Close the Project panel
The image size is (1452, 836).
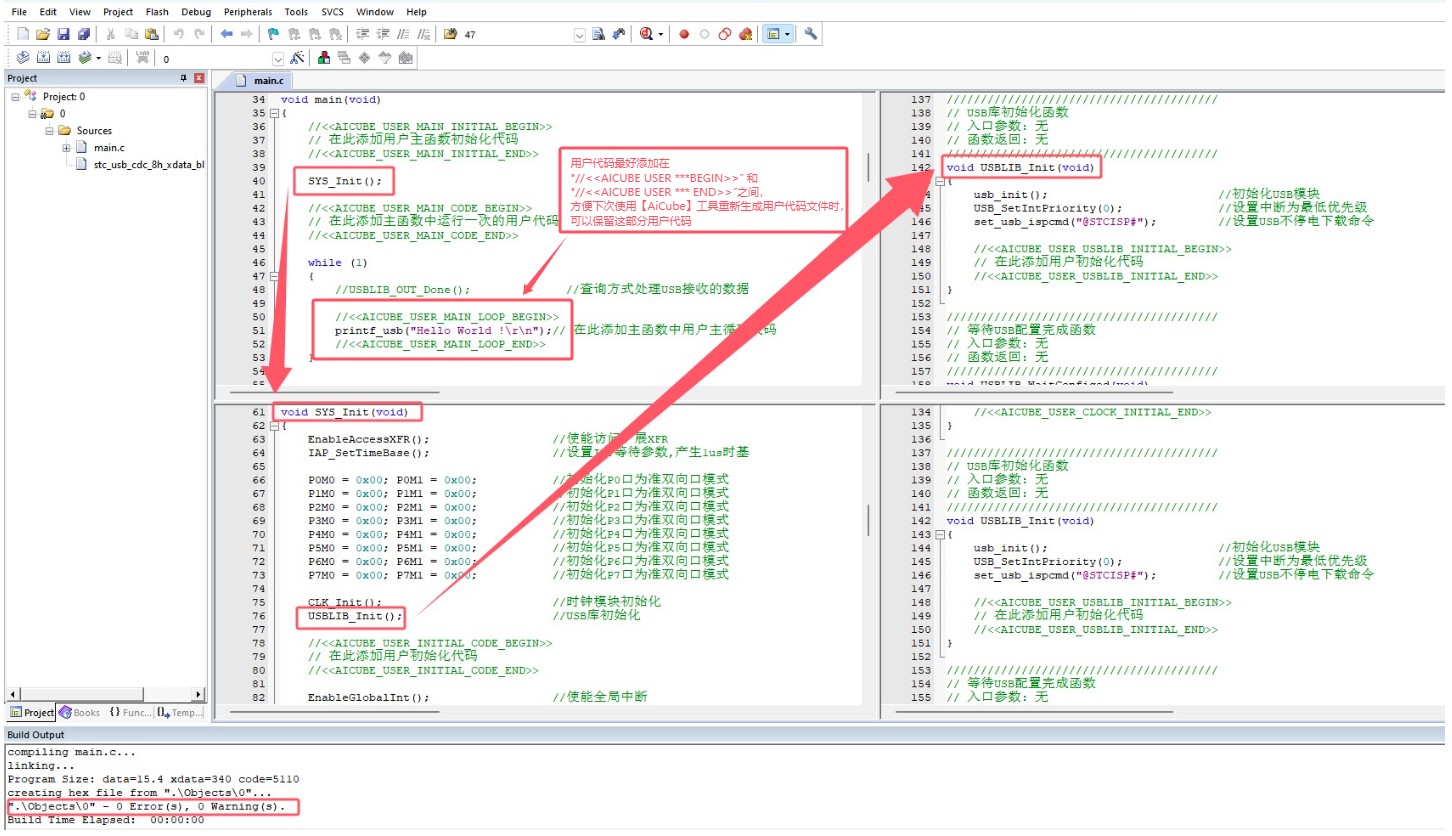point(198,78)
